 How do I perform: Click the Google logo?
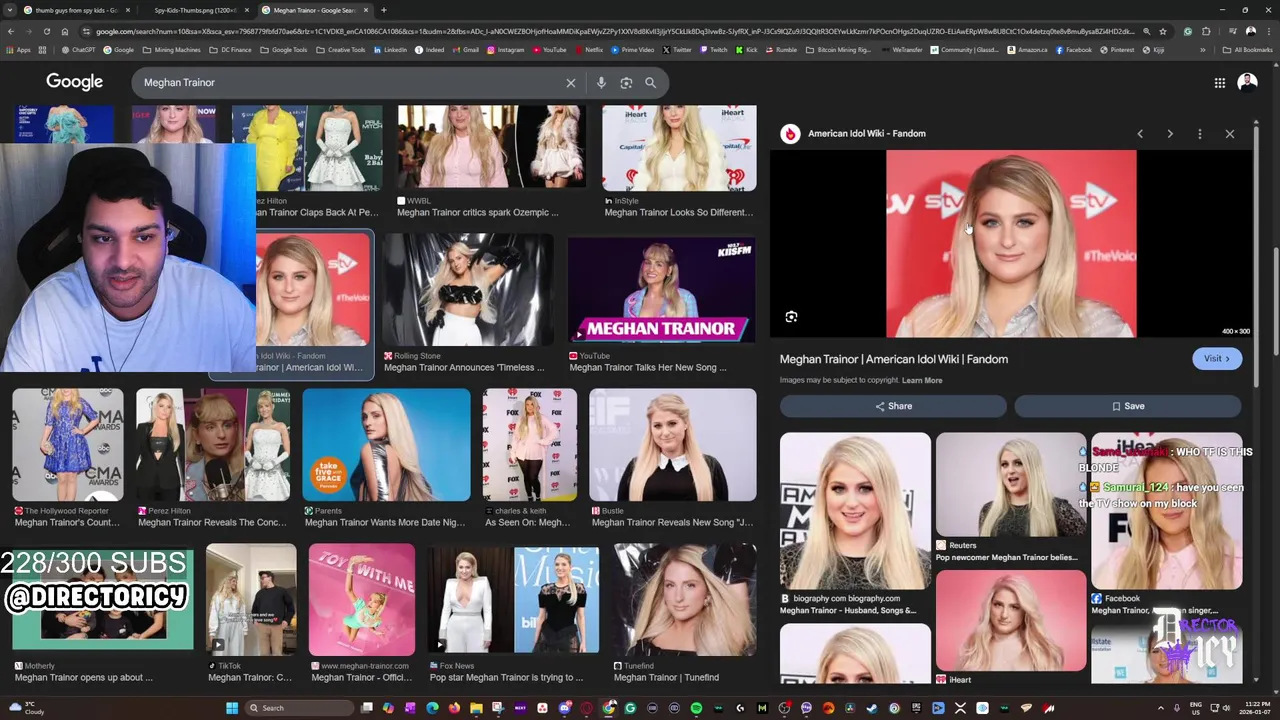(74, 82)
